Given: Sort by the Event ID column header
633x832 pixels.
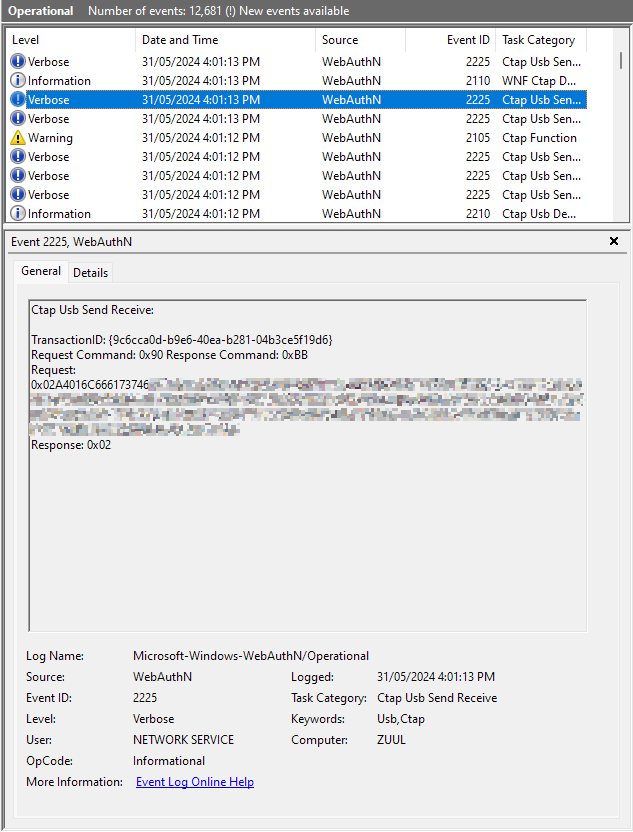Looking at the screenshot, I should (450, 40).
